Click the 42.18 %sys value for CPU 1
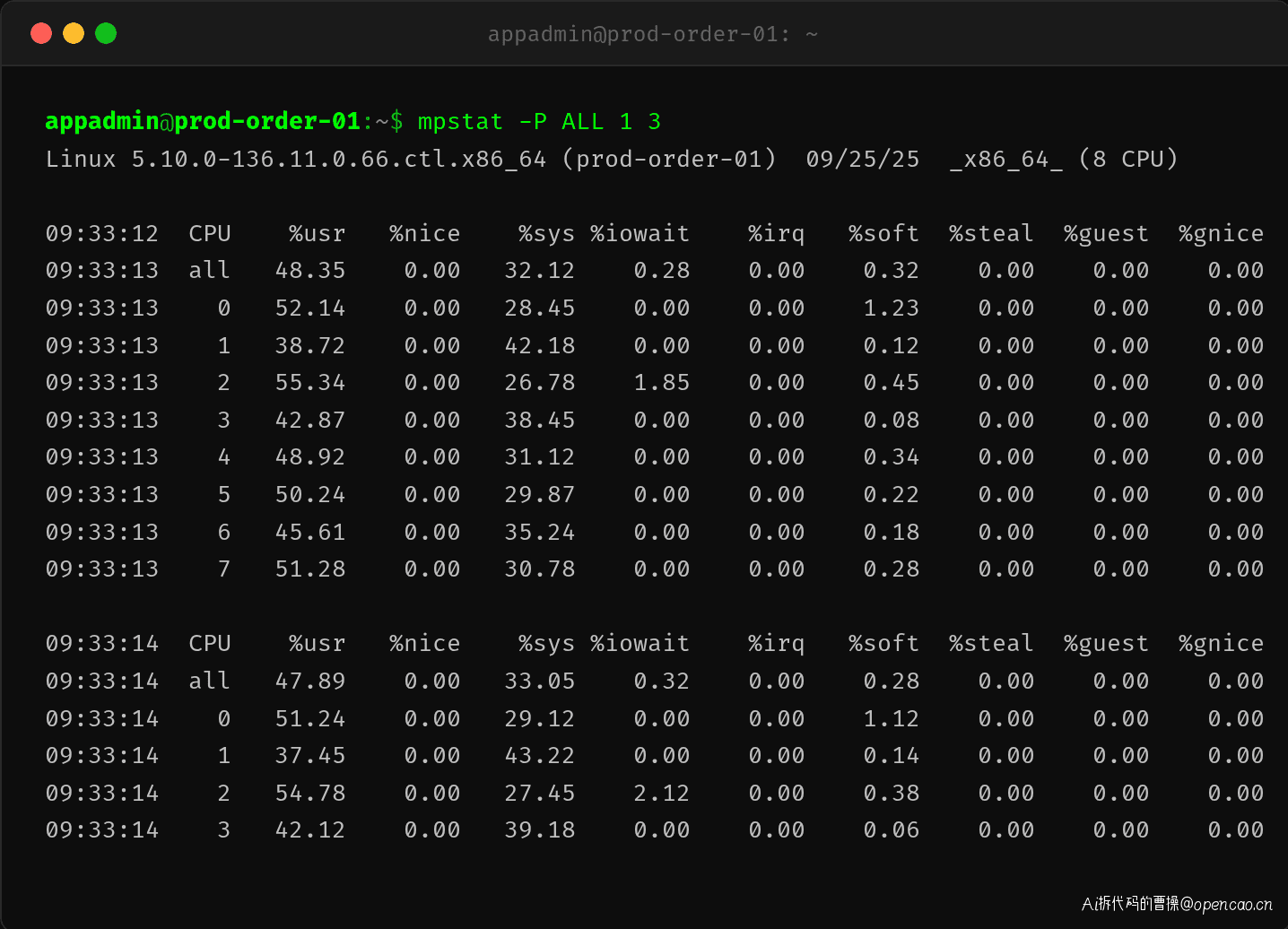 tap(539, 345)
